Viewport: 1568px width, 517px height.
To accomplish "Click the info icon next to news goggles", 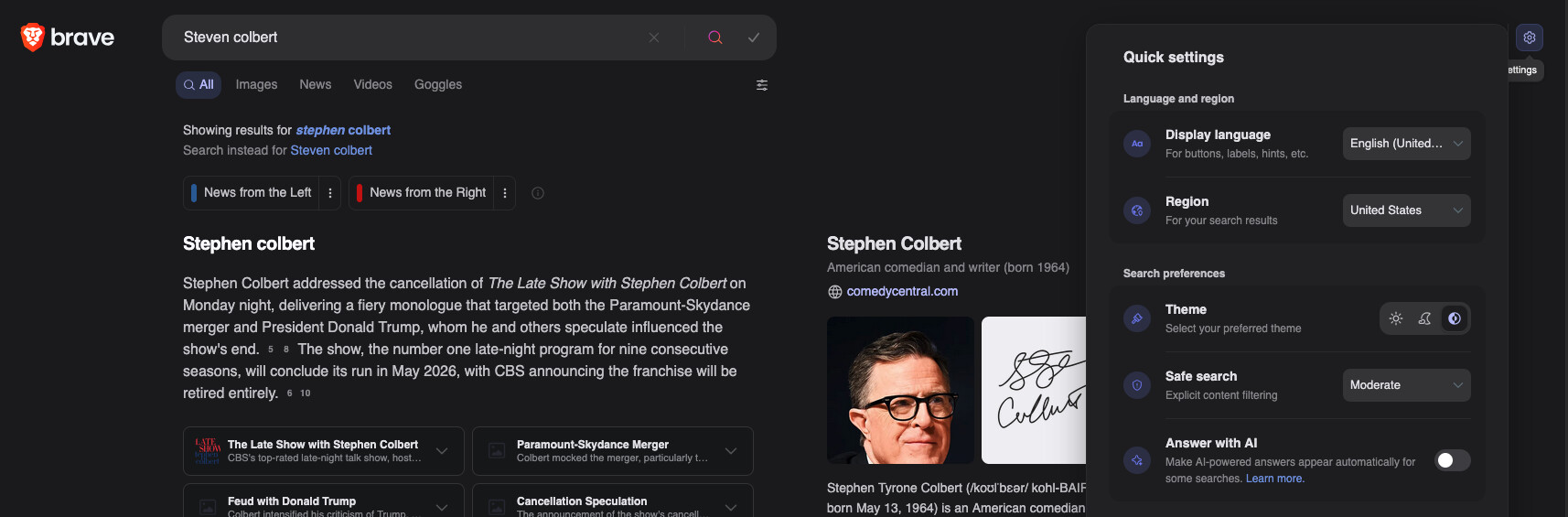I will click(x=538, y=193).
